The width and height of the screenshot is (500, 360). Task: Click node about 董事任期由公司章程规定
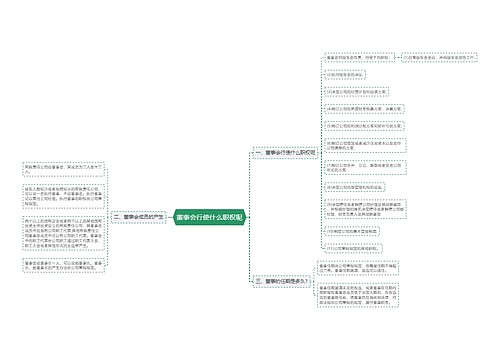tap(358, 268)
